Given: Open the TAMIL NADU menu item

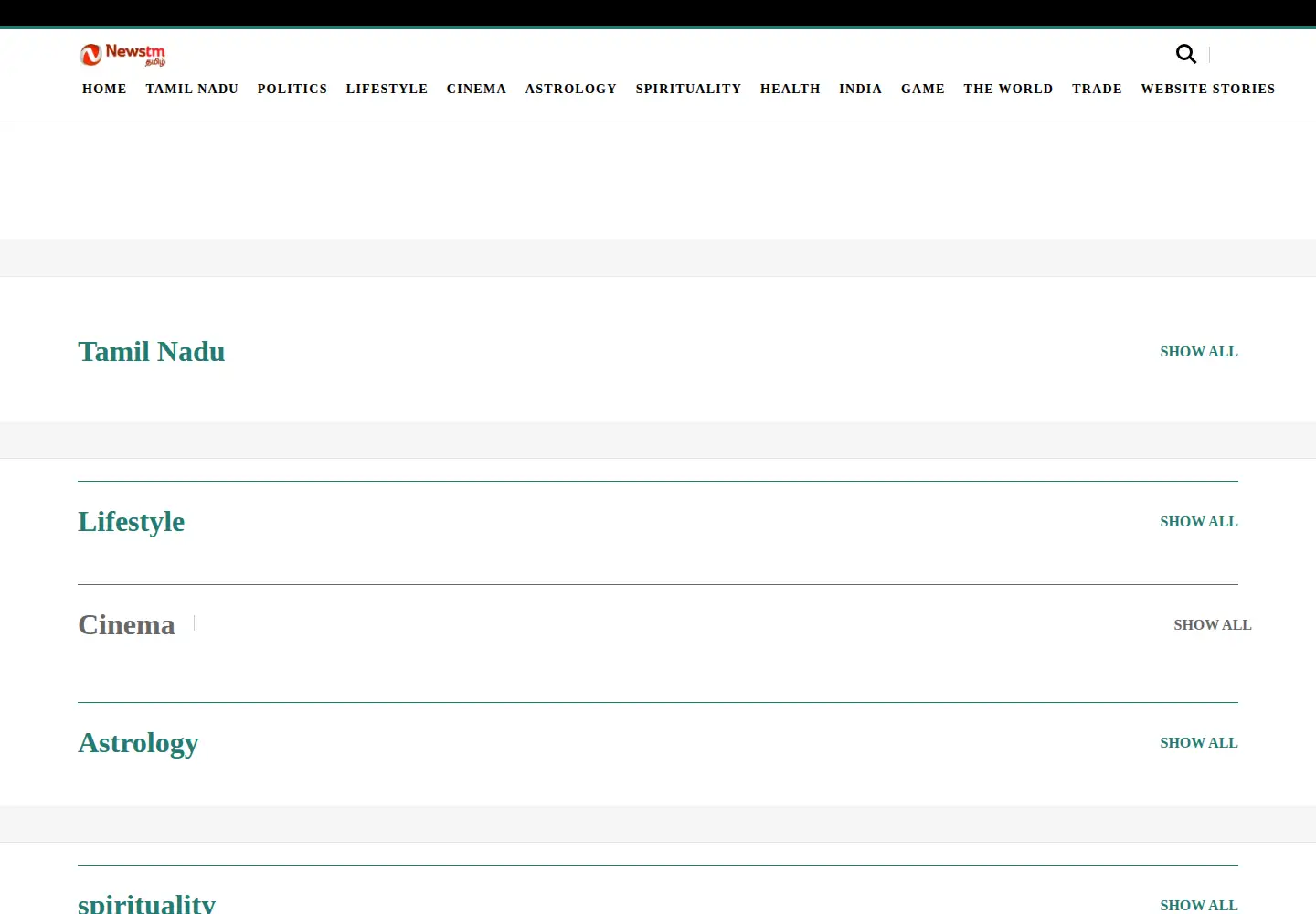Looking at the screenshot, I should click(192, 89).
